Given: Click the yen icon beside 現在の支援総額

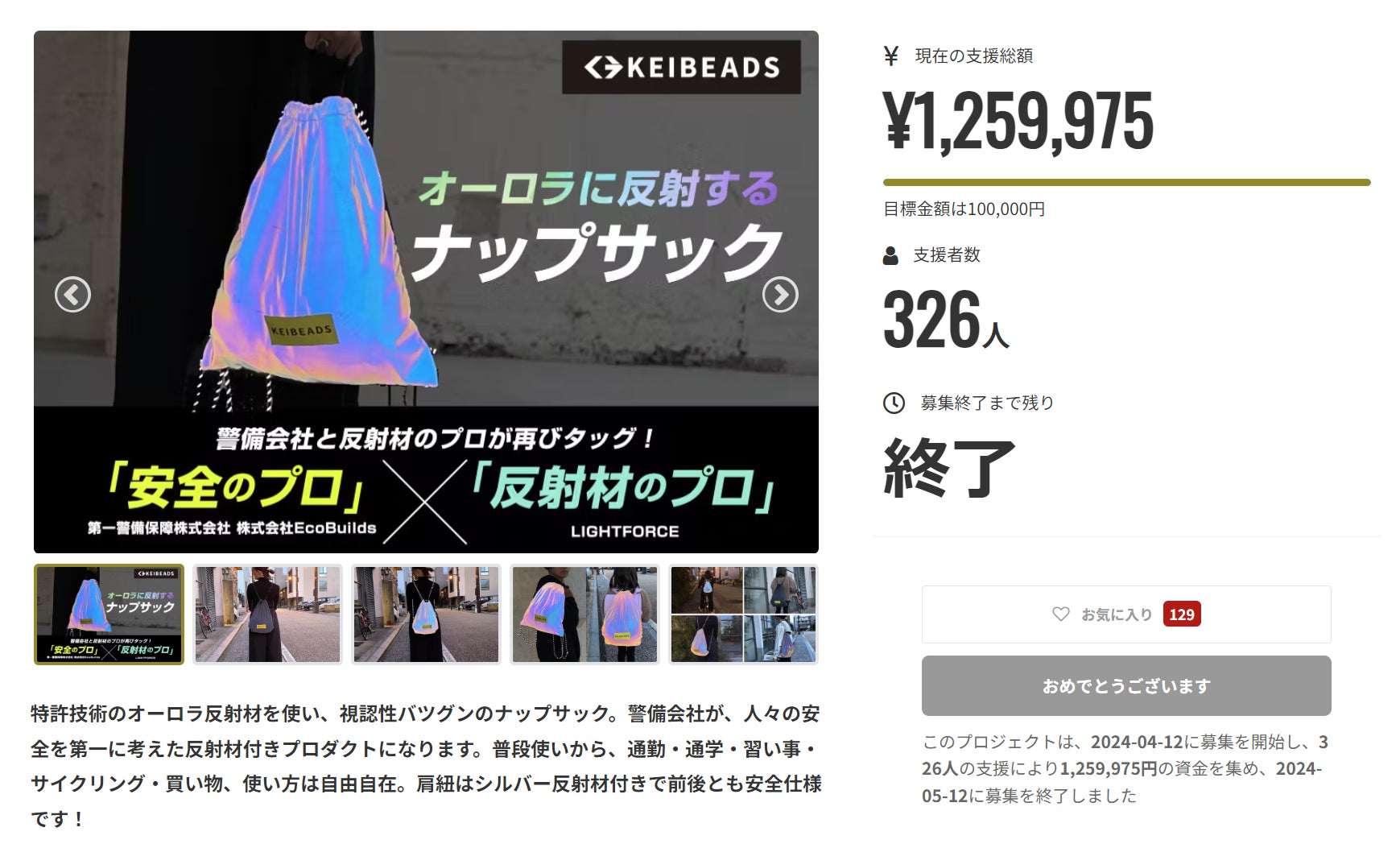Looking at the screenshot, I should tap(891, 56).
